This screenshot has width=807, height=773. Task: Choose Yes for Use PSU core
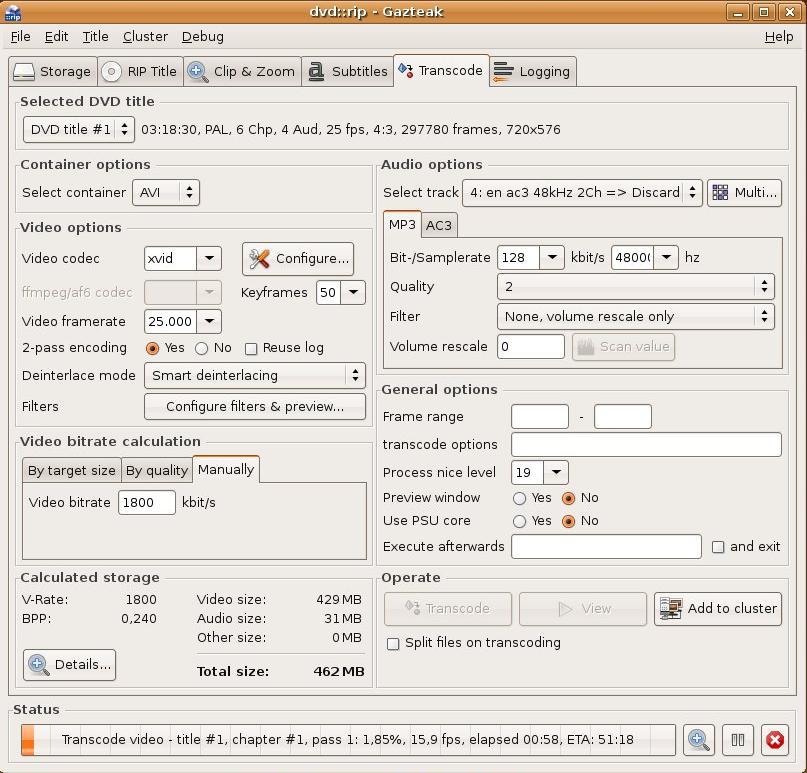pos(519,521)
